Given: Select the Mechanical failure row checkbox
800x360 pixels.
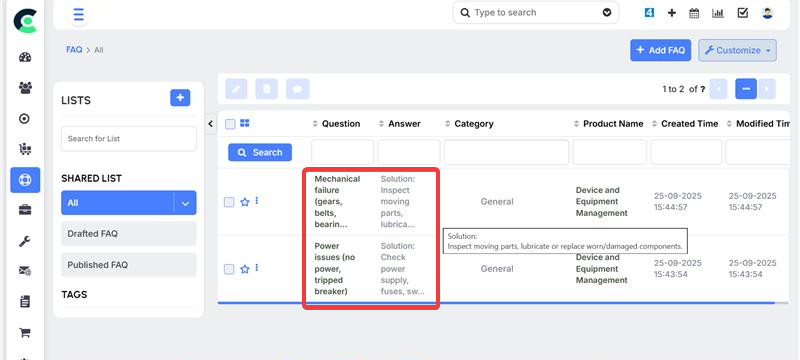Looking at the screenshot, I should pos(229,202).
